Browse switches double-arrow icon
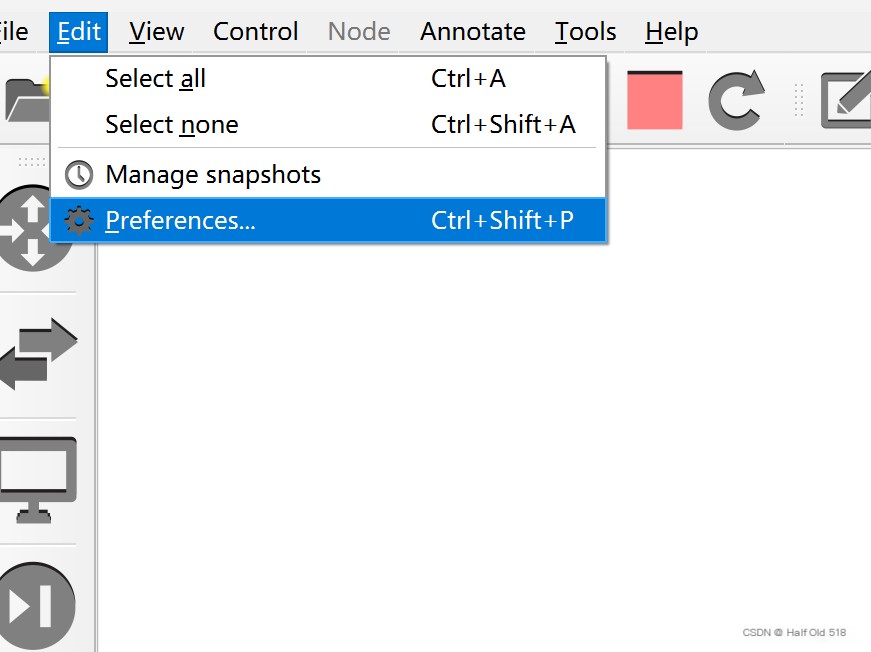871x652 pixels. [38, 354]
